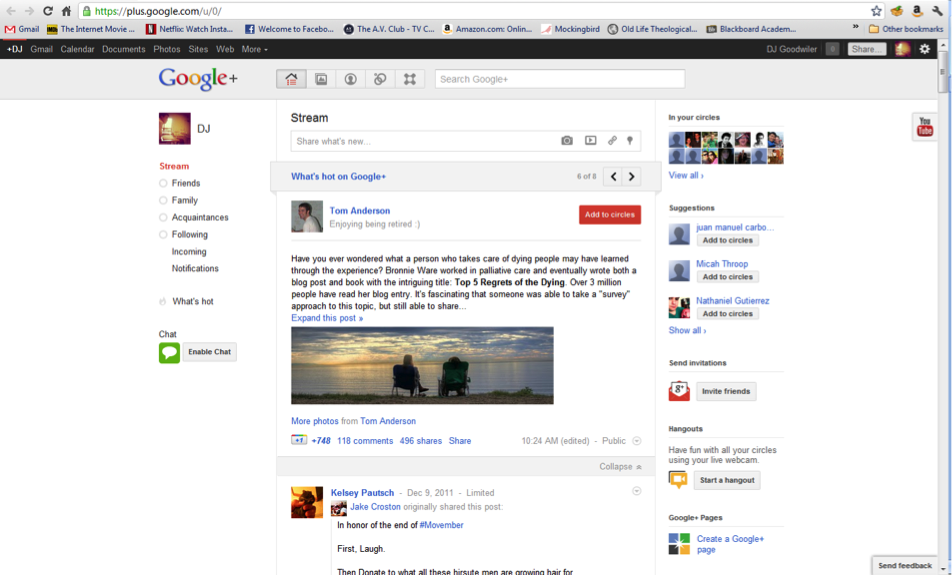Reload the page
The image size is (952, 575).
[x=48, y=11]
